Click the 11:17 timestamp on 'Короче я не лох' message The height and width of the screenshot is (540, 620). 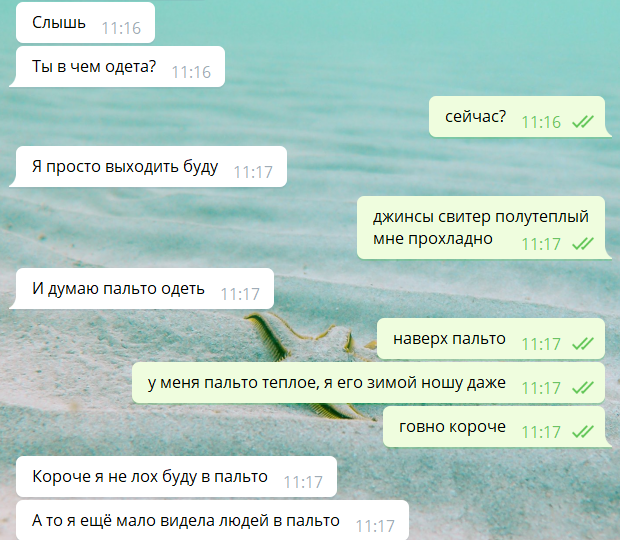click(x=303, y=482)
